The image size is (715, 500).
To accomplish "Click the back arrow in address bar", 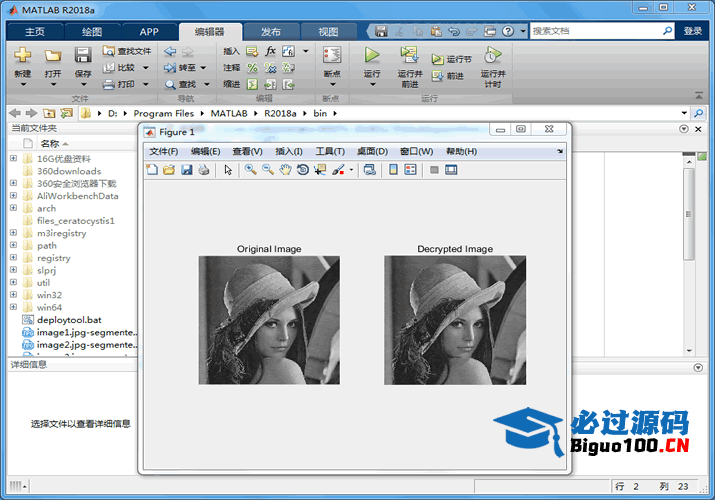I will tap(15, 113).
